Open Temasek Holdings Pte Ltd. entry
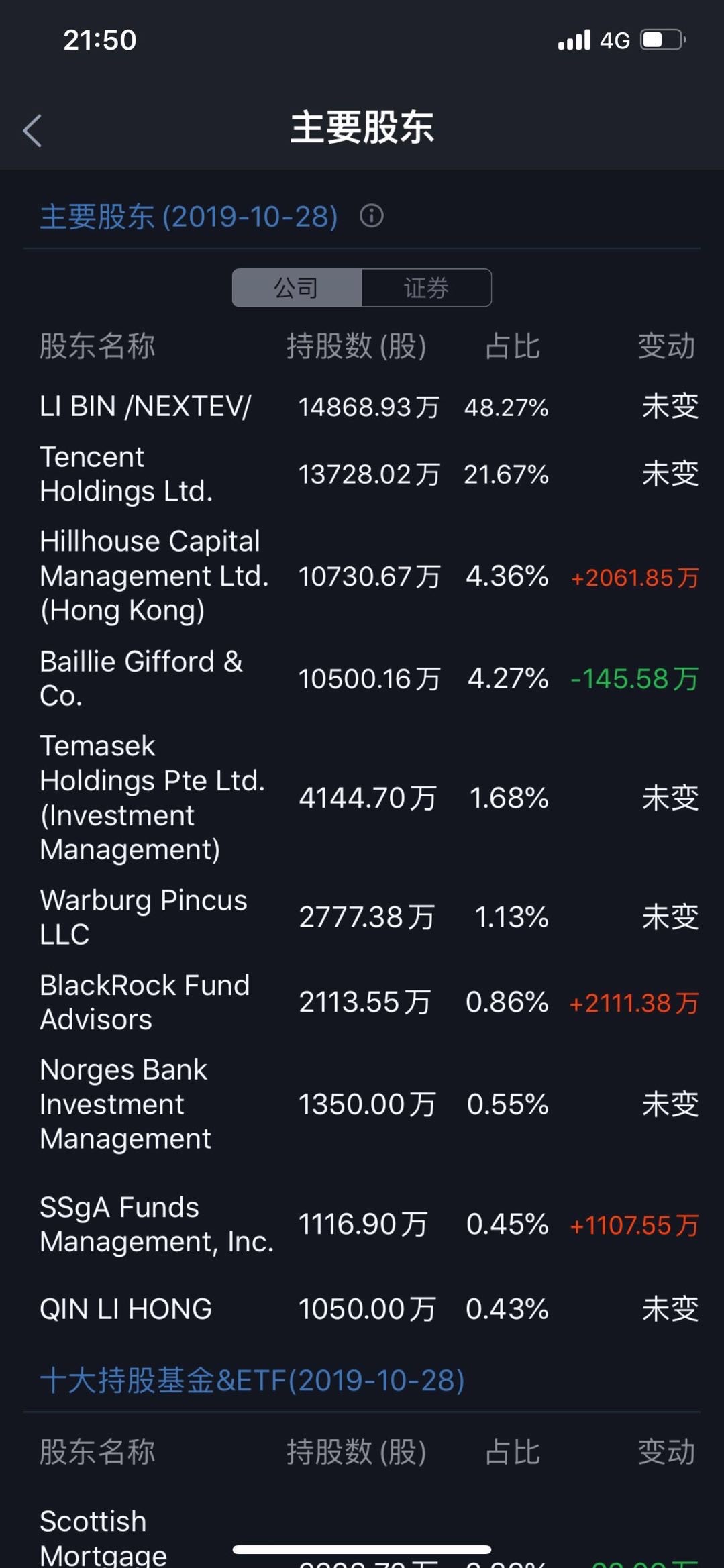Viewport: 724px width, 1568px height. coord(362,798)
